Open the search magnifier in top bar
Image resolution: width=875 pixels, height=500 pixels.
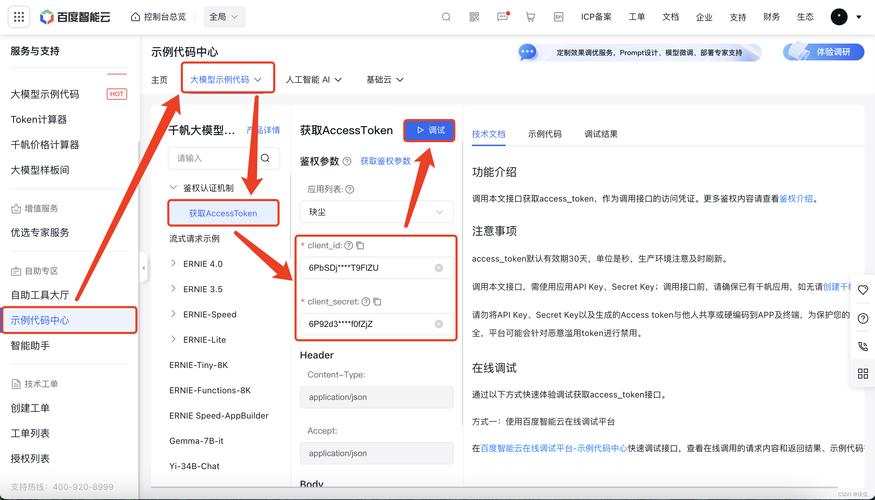coord(446,17)
